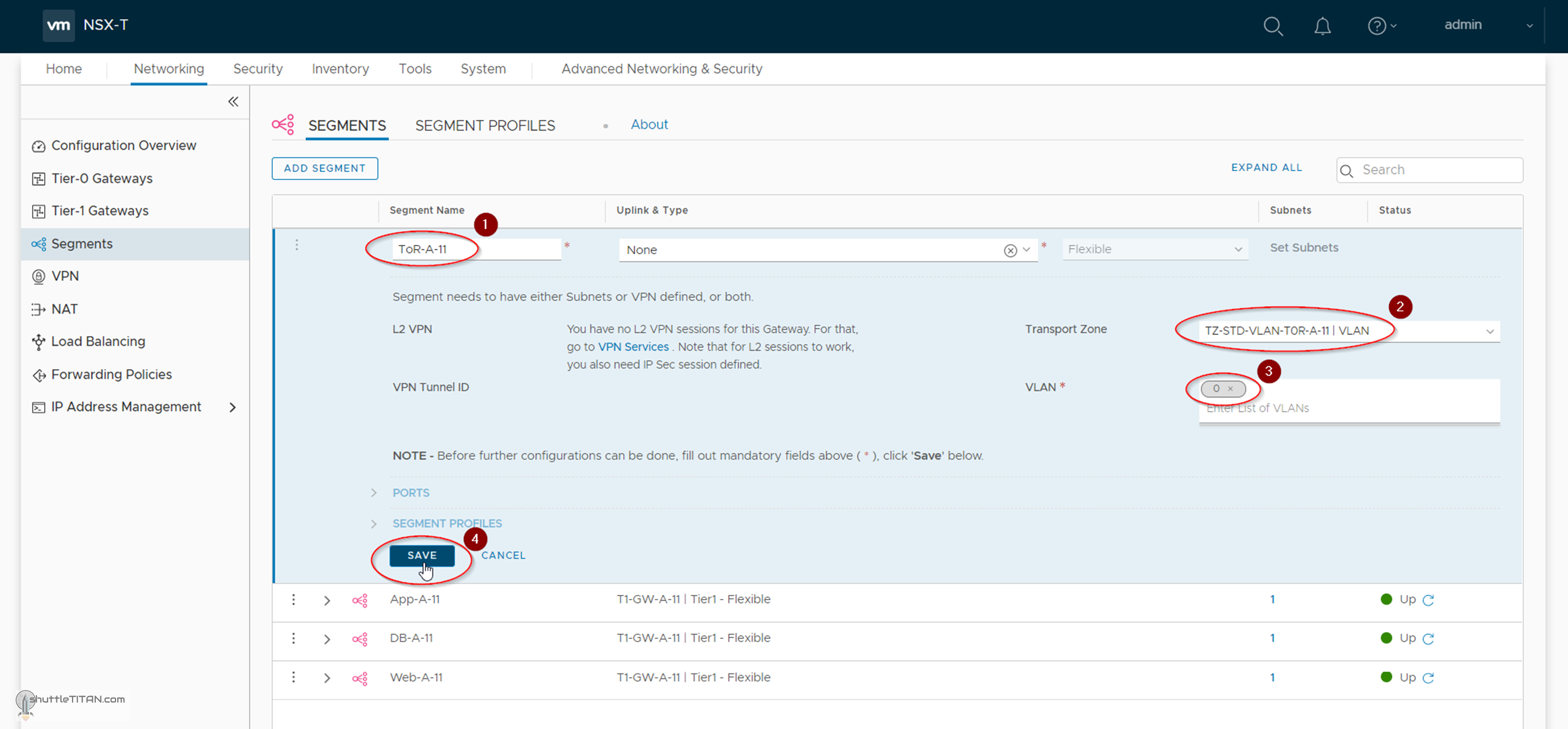
Task: Open three-dot menu for DB-A-11 row
Action: [x=293, y=638]
